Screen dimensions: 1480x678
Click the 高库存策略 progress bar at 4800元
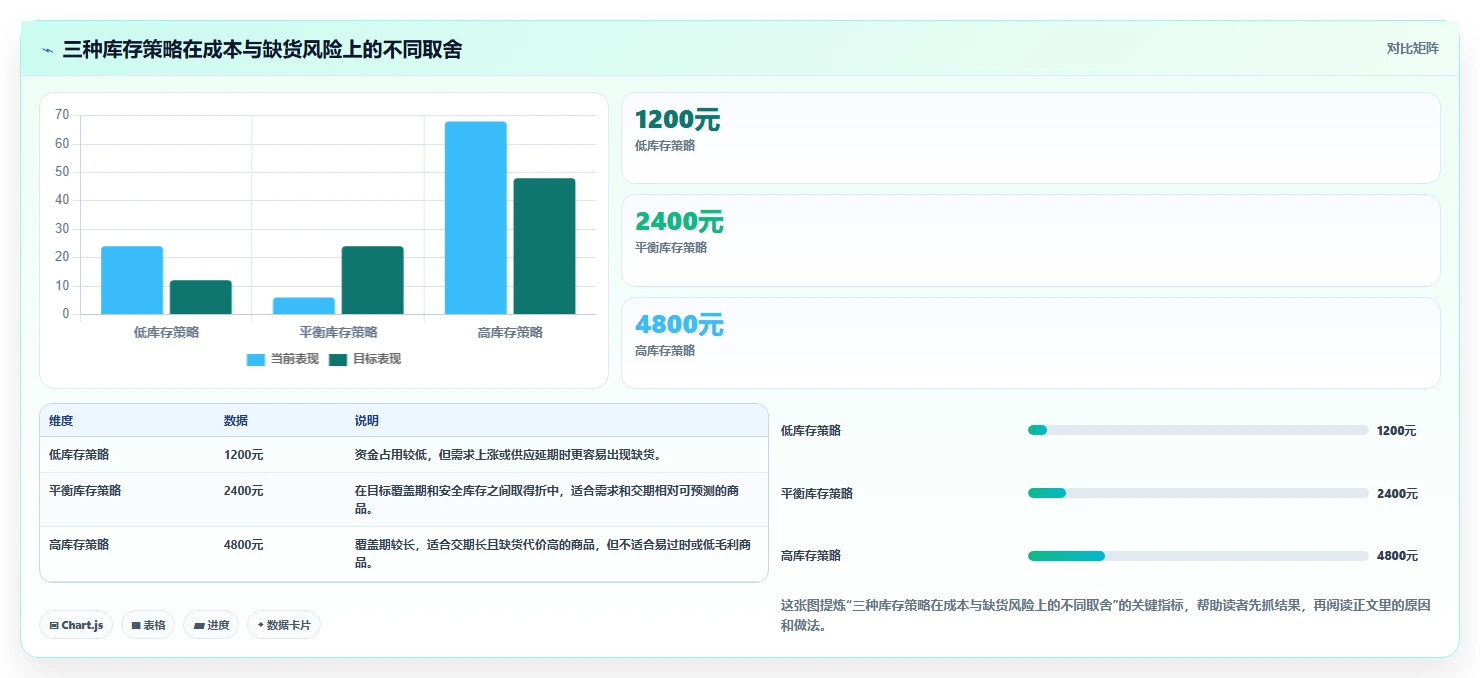(x=1198, y=556)
